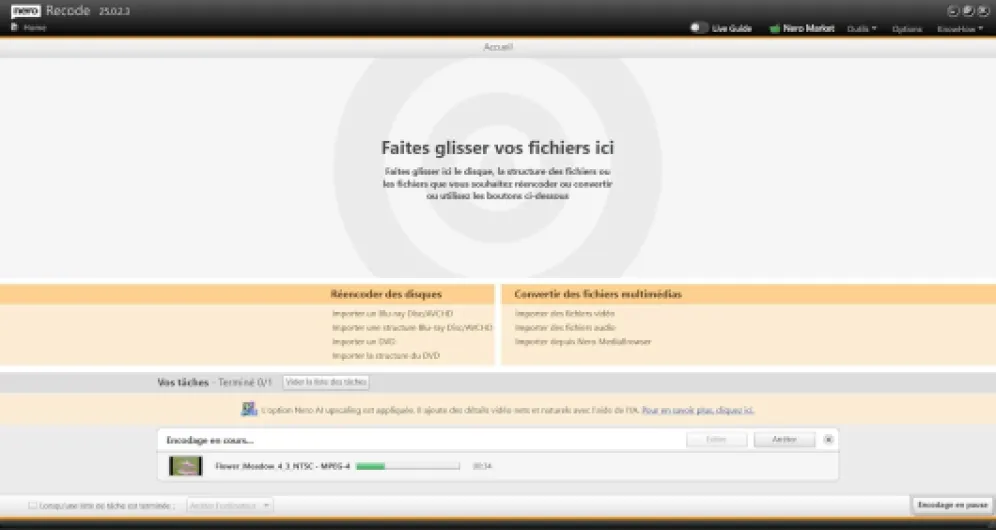This screenshot has width=996, height=530.
Task: Open the Outils dropdown menu
Action: click(861, 29)
